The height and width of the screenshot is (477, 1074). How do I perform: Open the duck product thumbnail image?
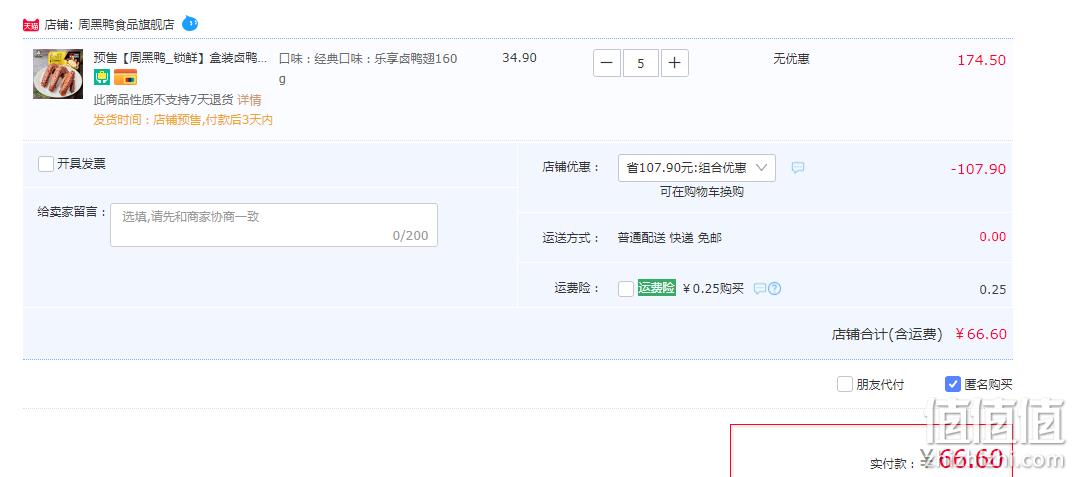pos(58,74)
